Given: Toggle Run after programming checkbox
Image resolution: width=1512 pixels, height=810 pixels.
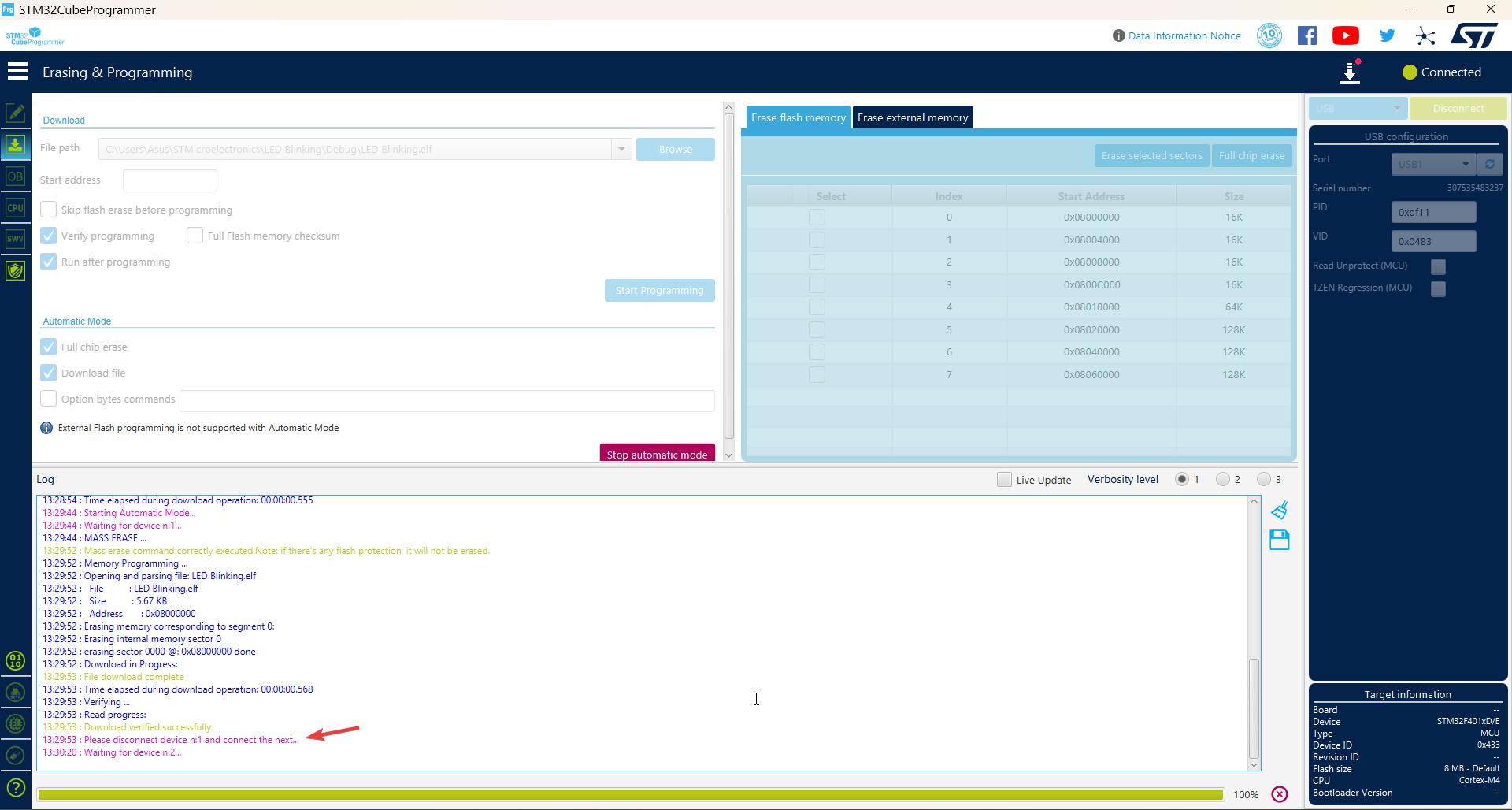Looking at the screenshot, I should pos(49,262).
